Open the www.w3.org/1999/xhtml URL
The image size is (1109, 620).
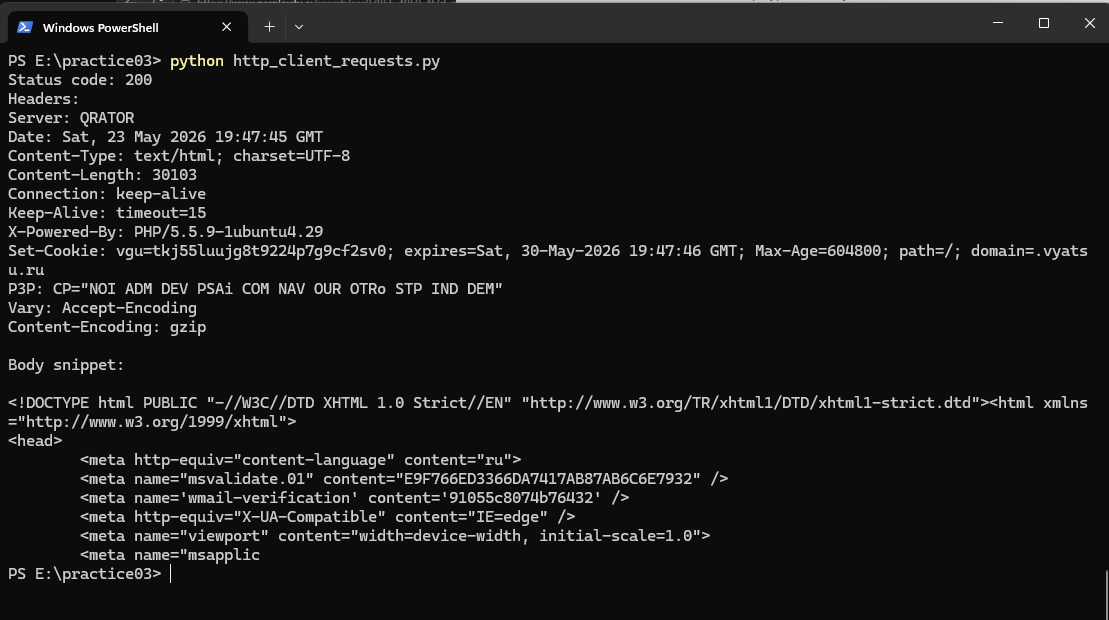click(156, 422)
